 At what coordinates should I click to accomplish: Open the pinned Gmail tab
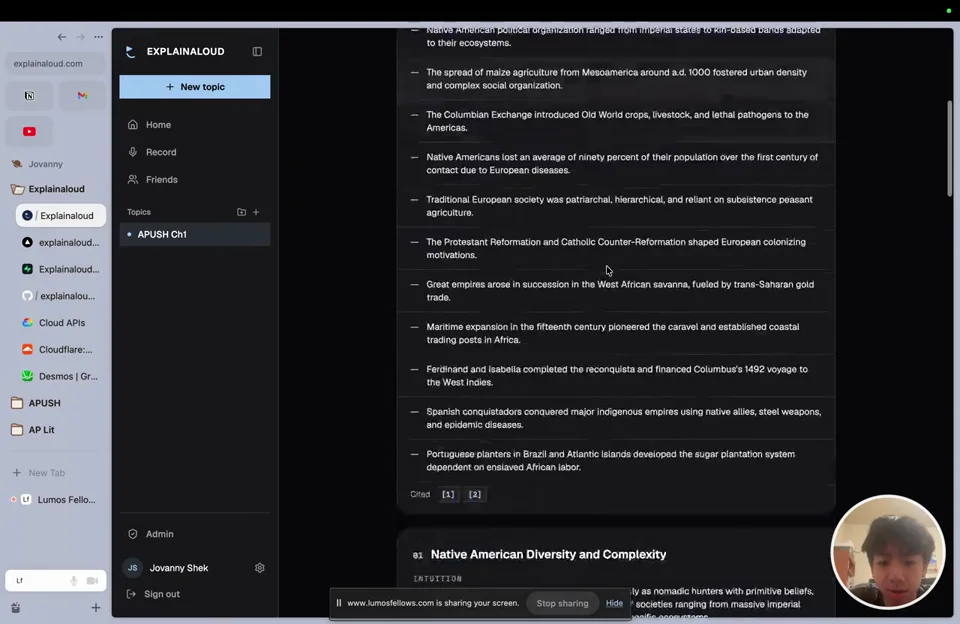(x=82, y=96)
